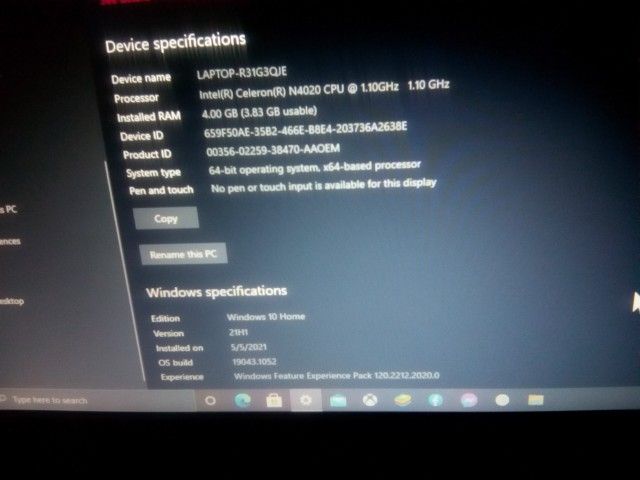The width and height of the screenshot is (640, 480).
Task: Click the 'System type' label
Action: tap(153, 173)
